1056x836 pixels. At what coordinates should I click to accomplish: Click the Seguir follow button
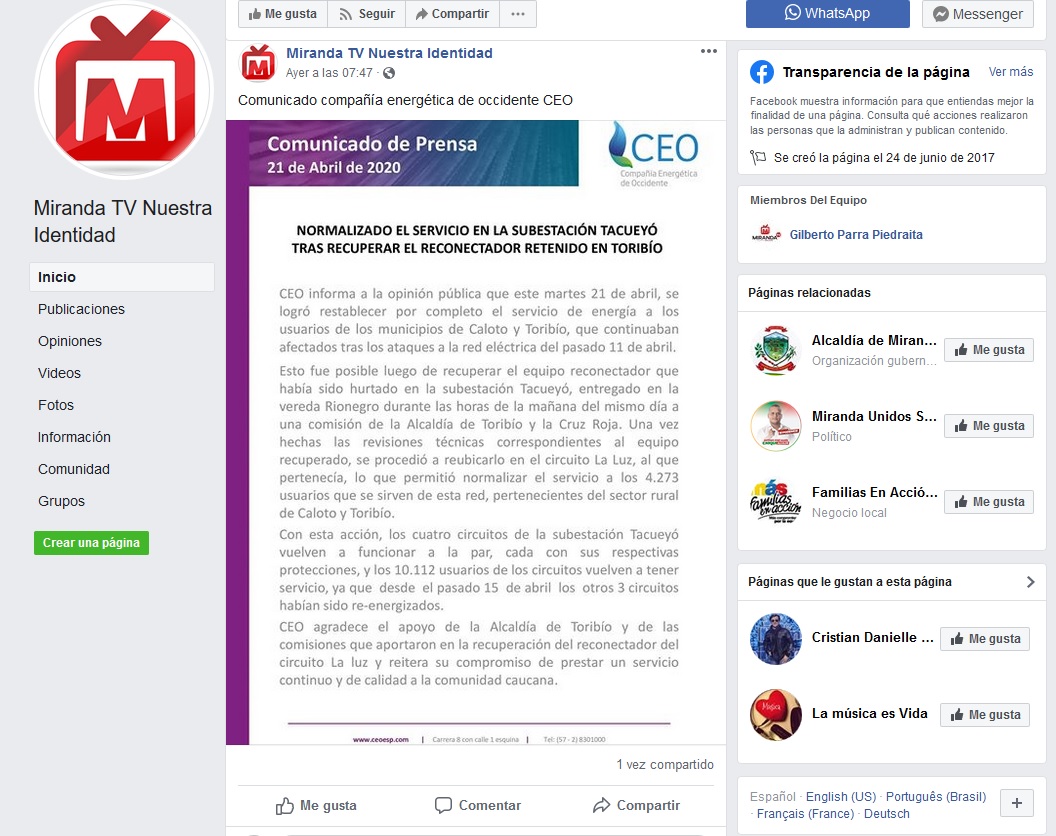[366, 13]
